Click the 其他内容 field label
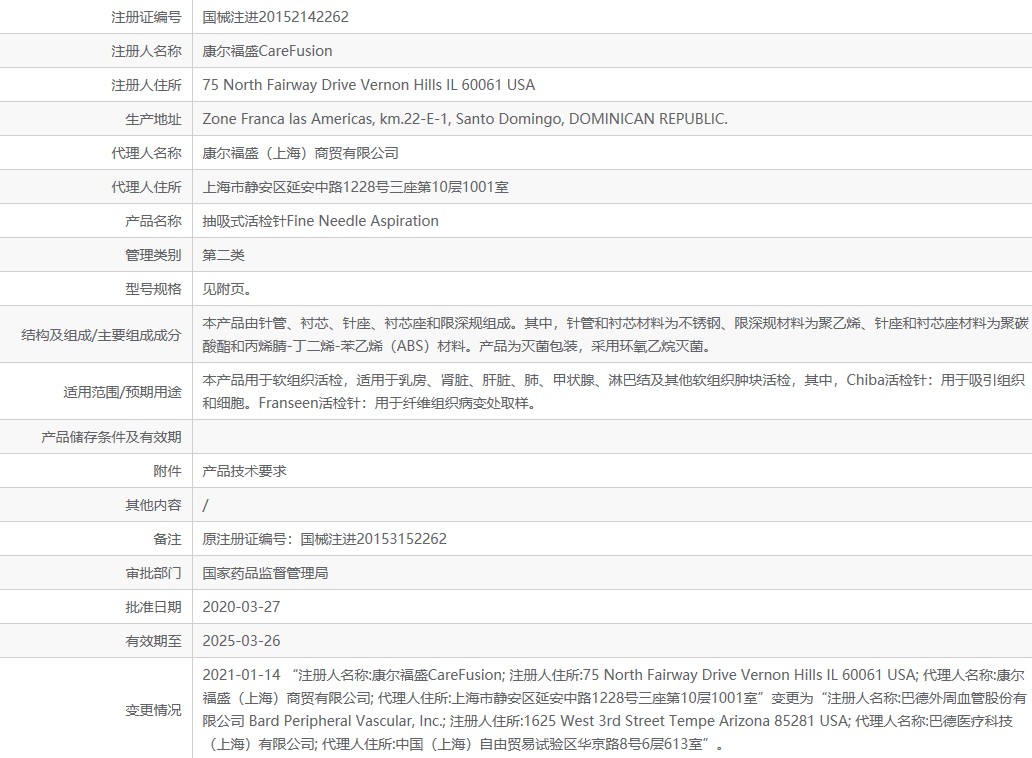This screenshot has height=758, width=1032. point(153,505)
